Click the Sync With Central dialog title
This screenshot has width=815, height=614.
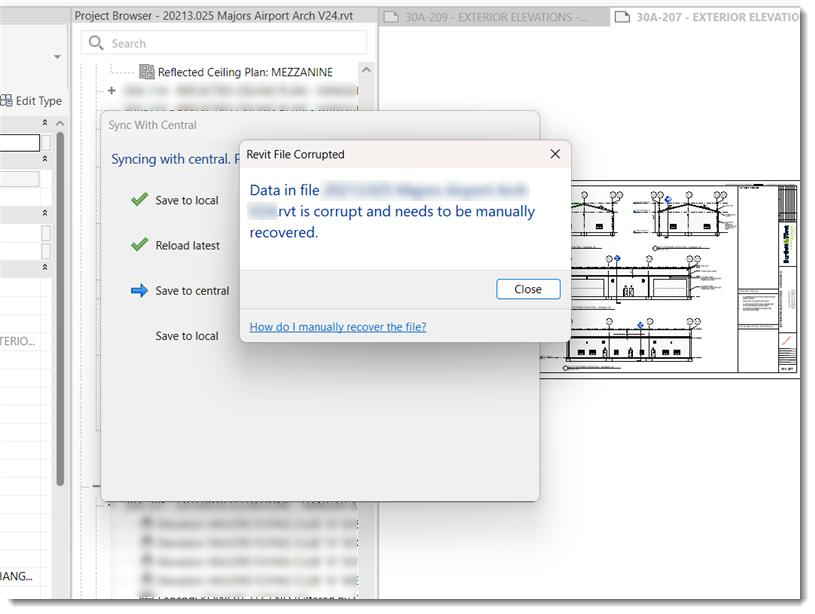[152, 125]
